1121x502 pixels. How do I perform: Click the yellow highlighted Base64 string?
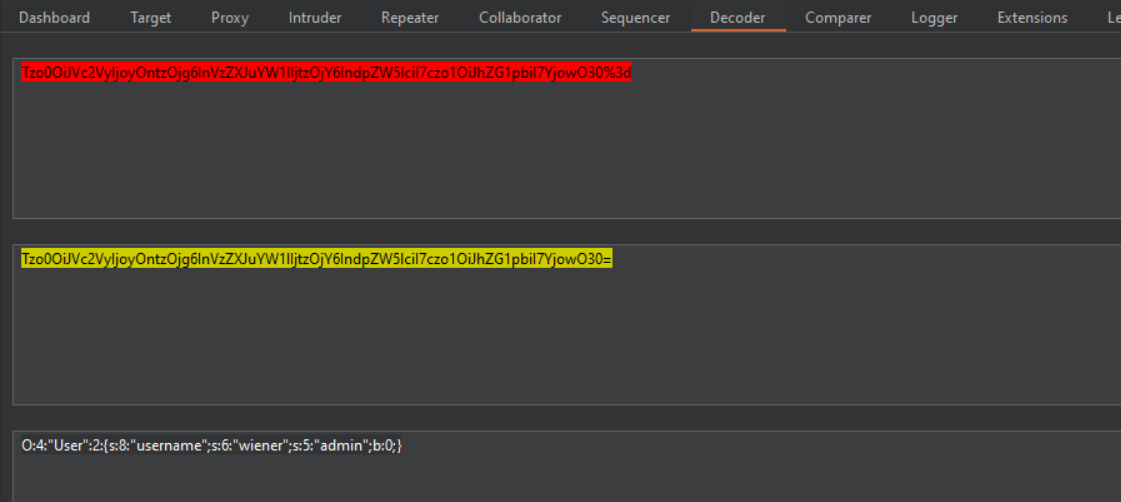coord(316,260)
